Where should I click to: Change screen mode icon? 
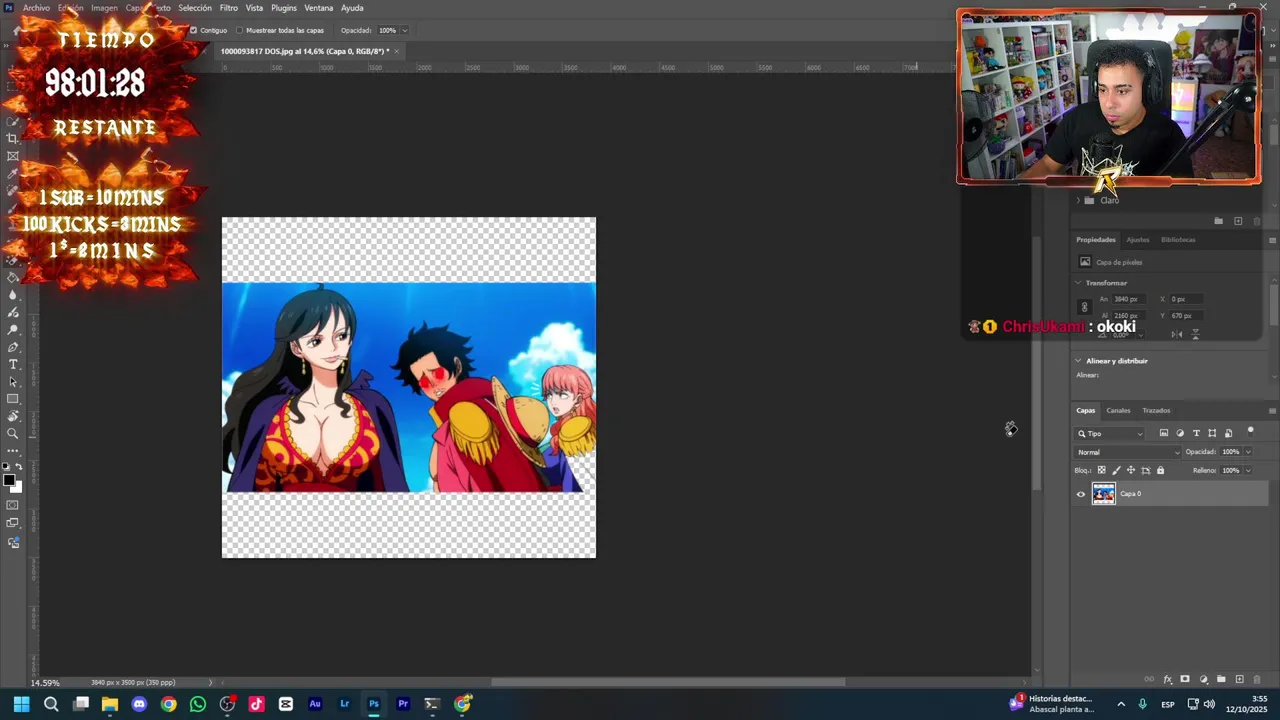13,523
